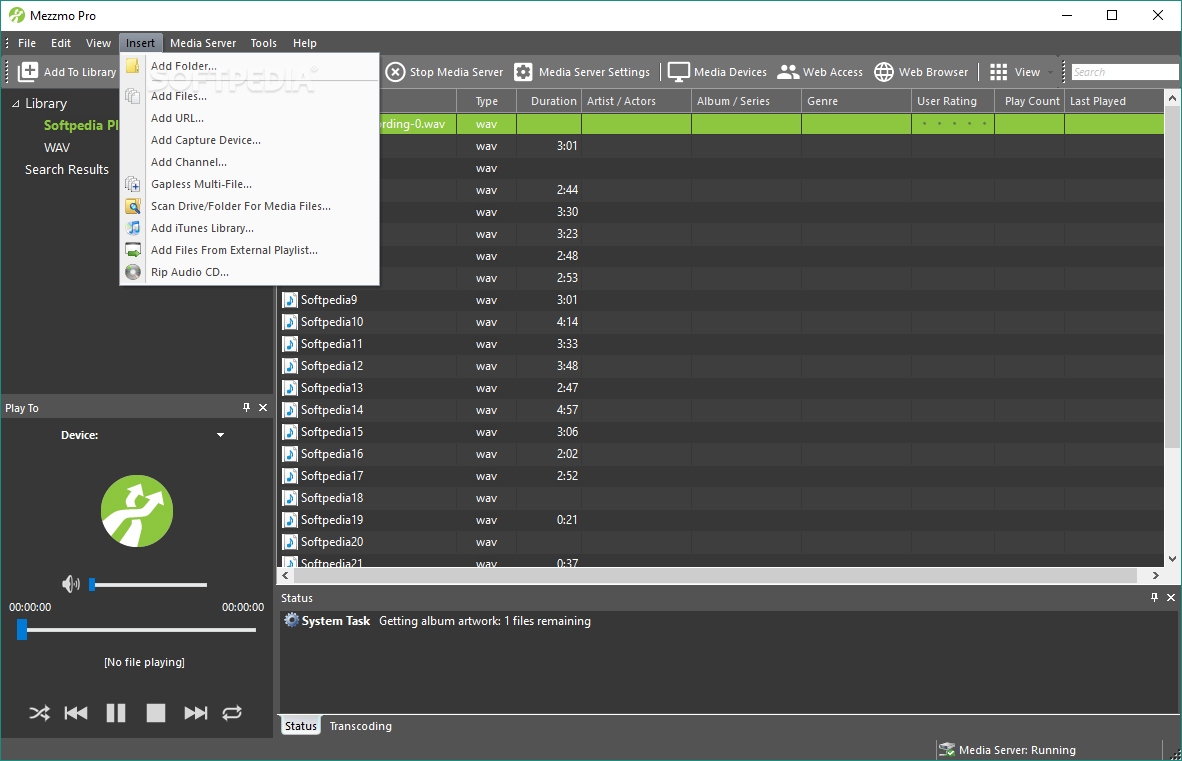The width and height of the screenshot is (1182, 761).
Task: Click the Search input field
Action: tap(1125, 72)
